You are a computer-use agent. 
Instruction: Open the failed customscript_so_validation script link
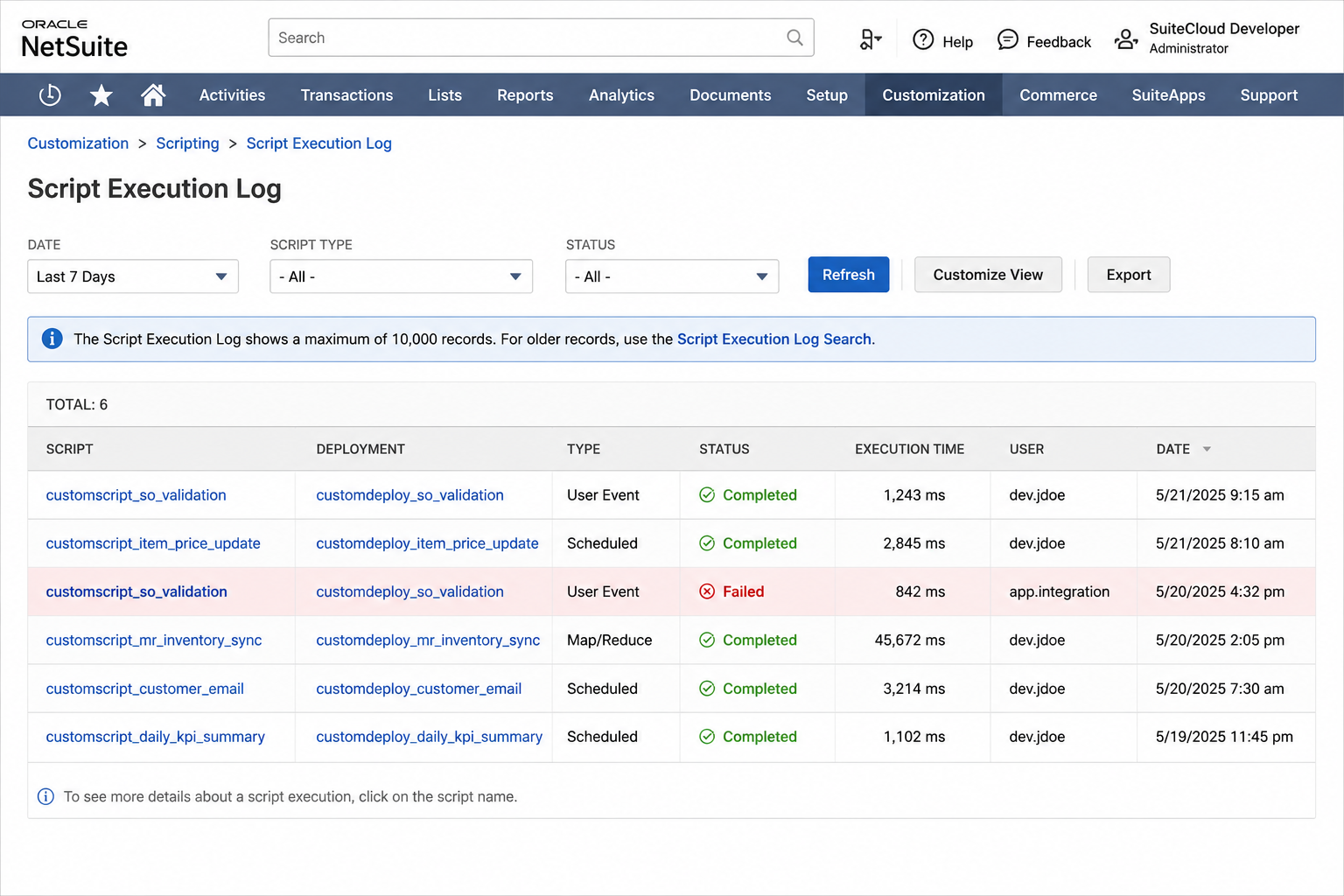coord(136,591)
